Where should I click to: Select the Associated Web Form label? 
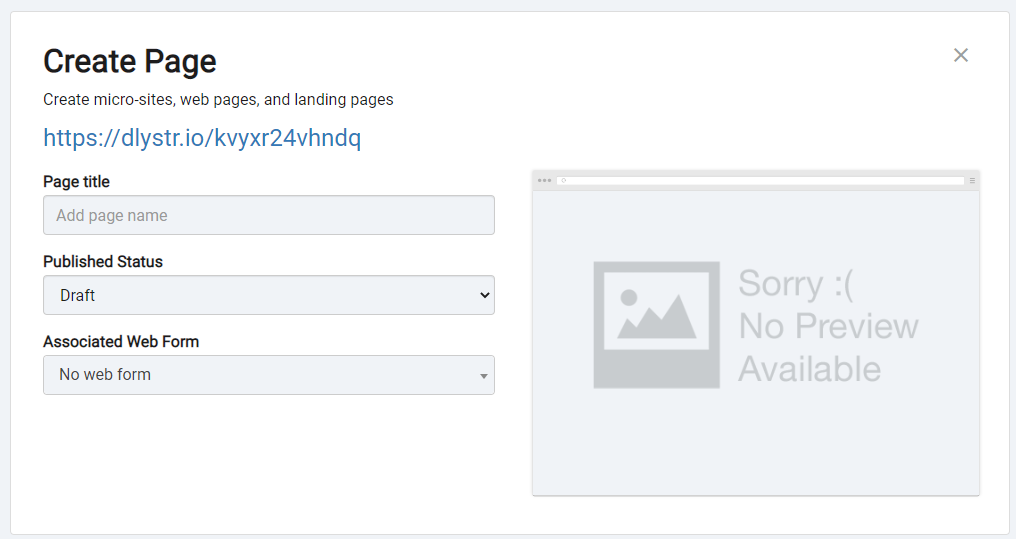(121, 341)
